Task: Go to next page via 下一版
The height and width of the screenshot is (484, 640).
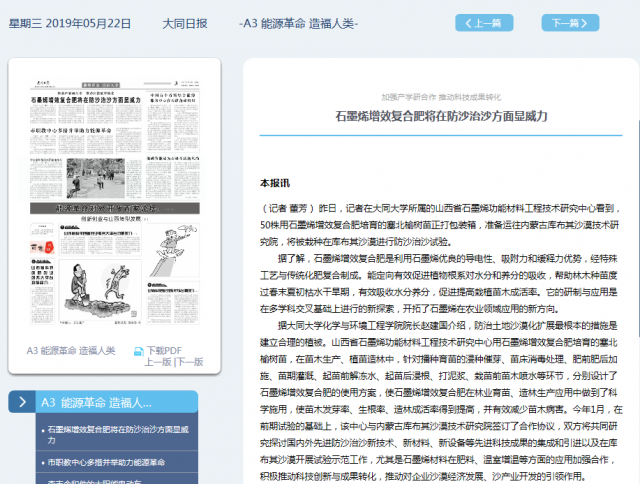Action: [190, 362]
